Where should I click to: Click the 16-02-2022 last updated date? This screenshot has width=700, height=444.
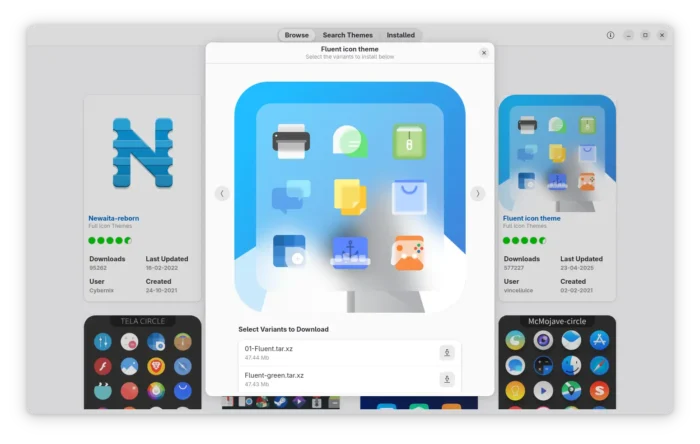pyautogui.click(x=162, y=268)
